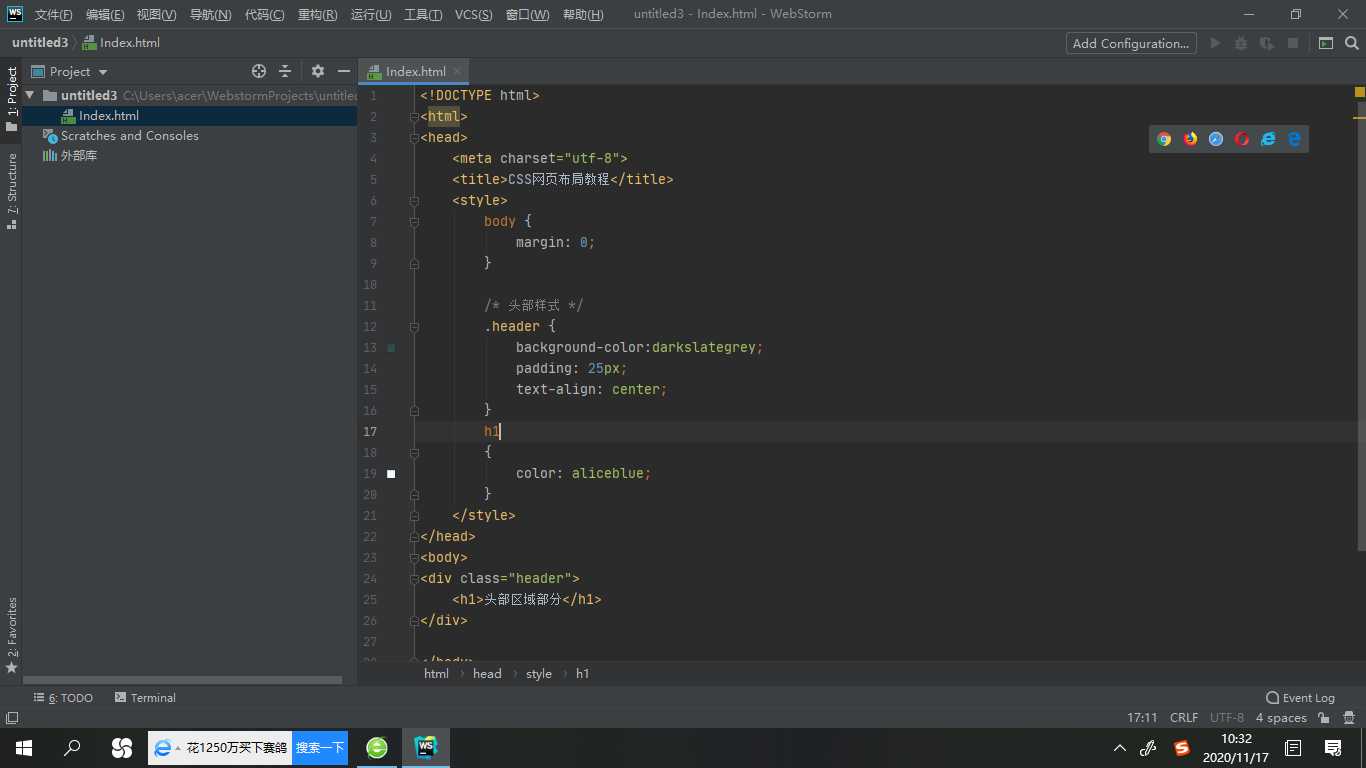Image resolution: width=1366 pixels, height=768 pixels.
Task: Click Add Configuration... button
Action: pyautogui.click(x=1131, y=43)
